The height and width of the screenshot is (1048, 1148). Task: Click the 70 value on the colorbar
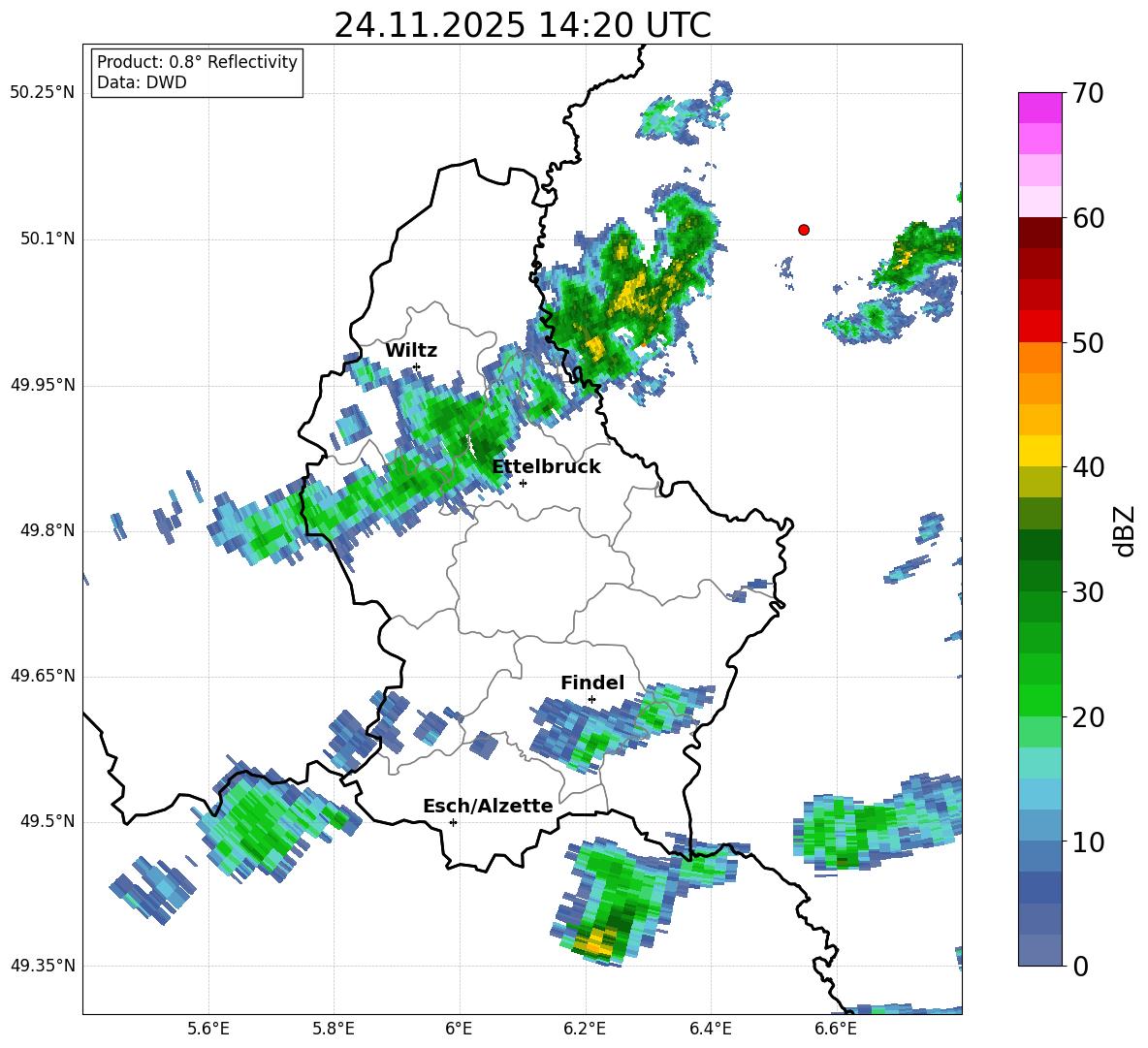pos(1088,94)
